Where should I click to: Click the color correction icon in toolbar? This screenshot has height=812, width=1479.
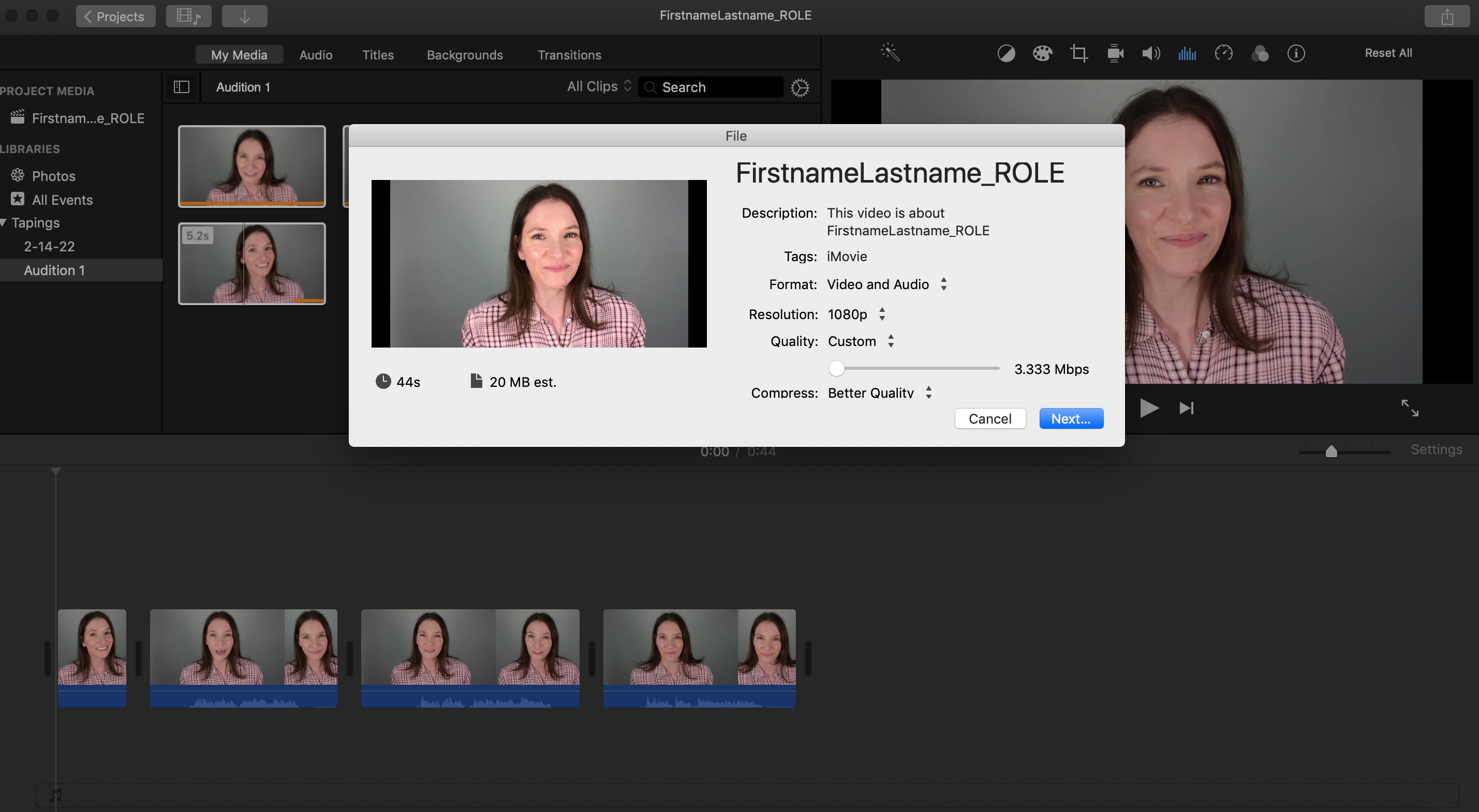coord(1043,53)
